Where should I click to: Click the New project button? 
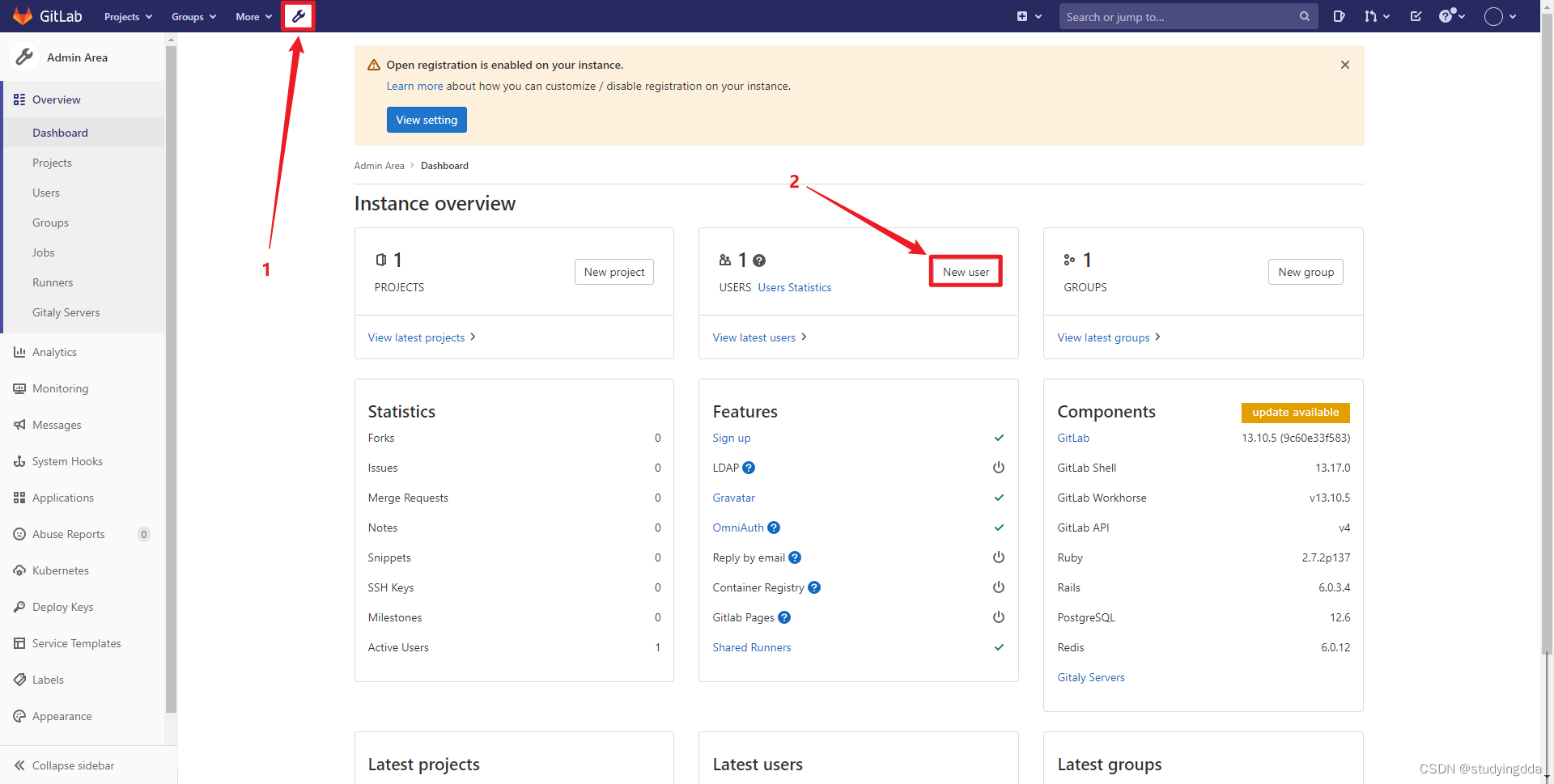pos(614,272)
